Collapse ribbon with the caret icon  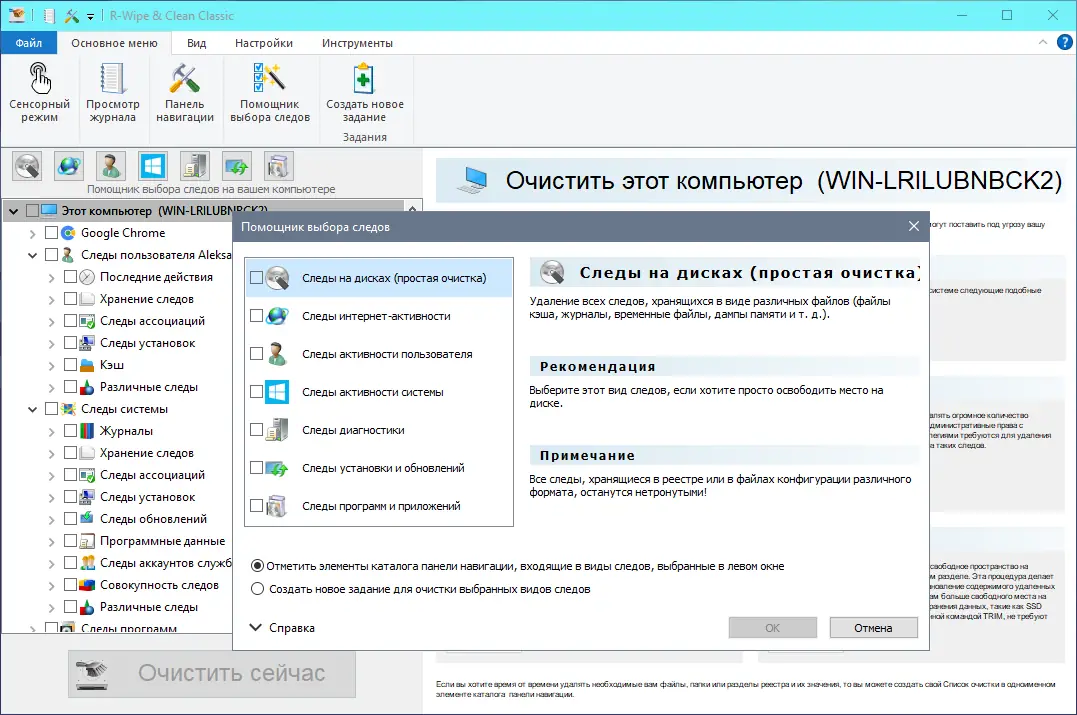[1043, 43]
